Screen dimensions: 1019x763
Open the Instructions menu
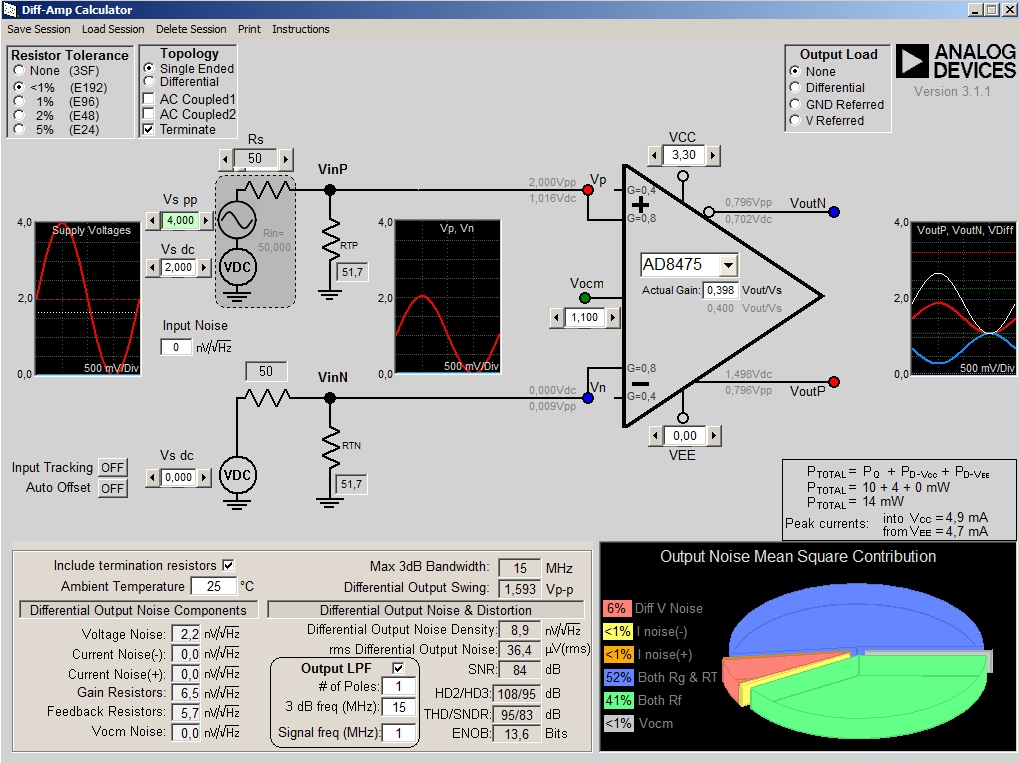(300, 29)
